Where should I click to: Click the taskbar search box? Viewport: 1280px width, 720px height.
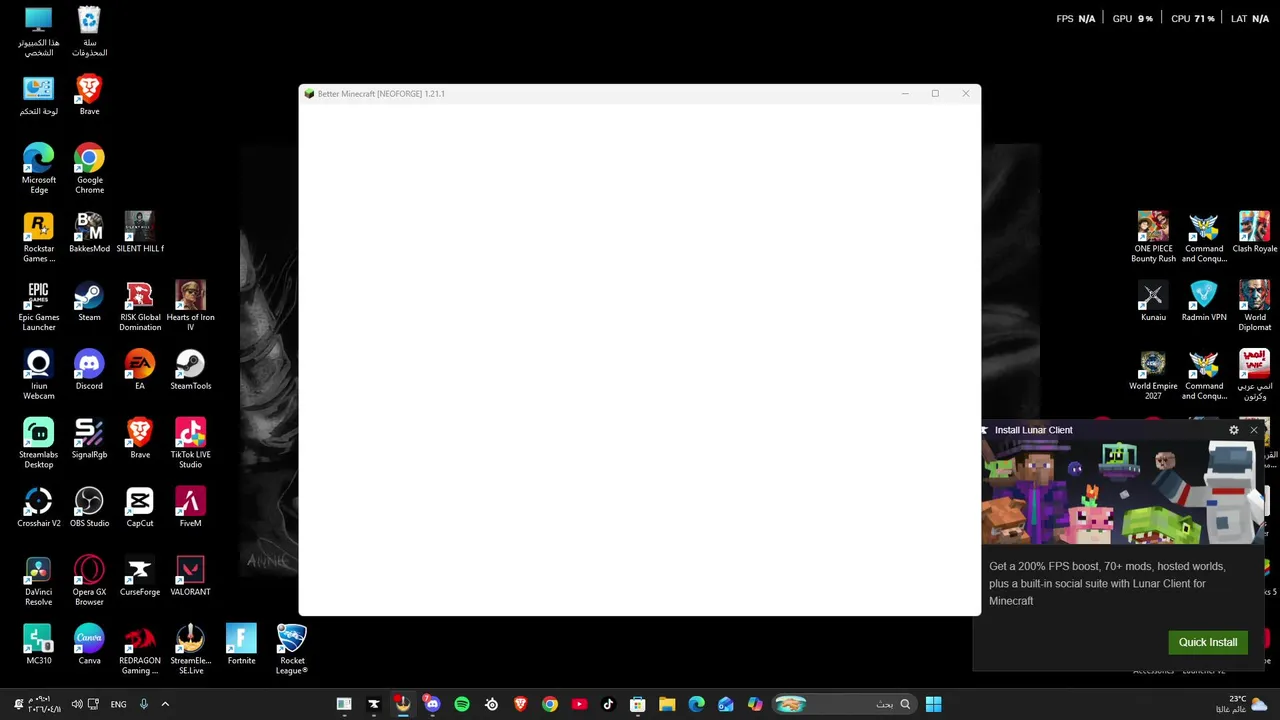[843, 704]
